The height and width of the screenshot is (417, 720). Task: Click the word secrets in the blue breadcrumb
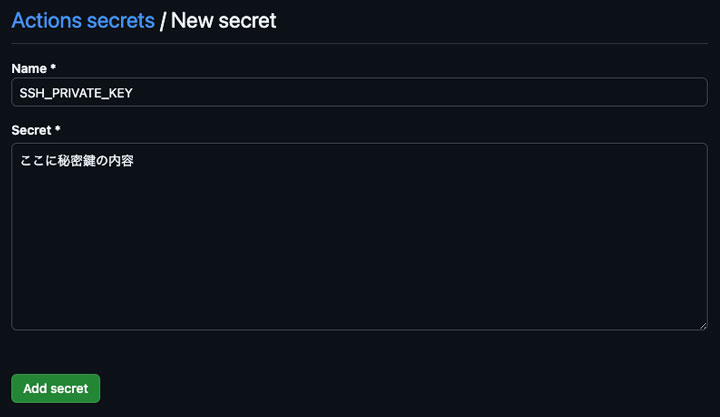point(120,20)
